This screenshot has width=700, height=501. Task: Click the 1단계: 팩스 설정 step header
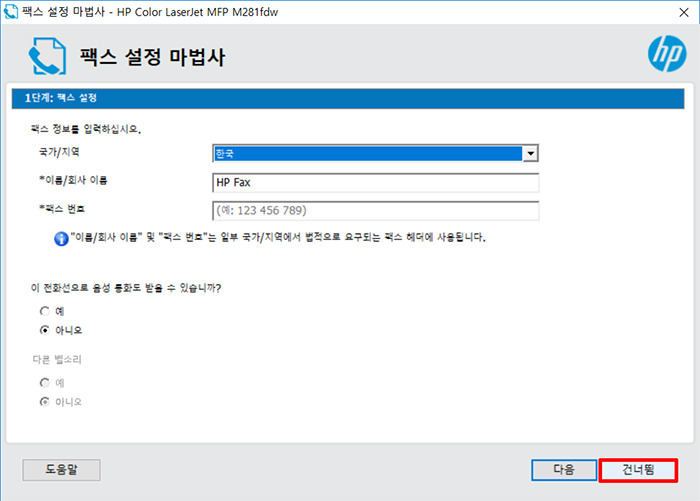[348, 98]
